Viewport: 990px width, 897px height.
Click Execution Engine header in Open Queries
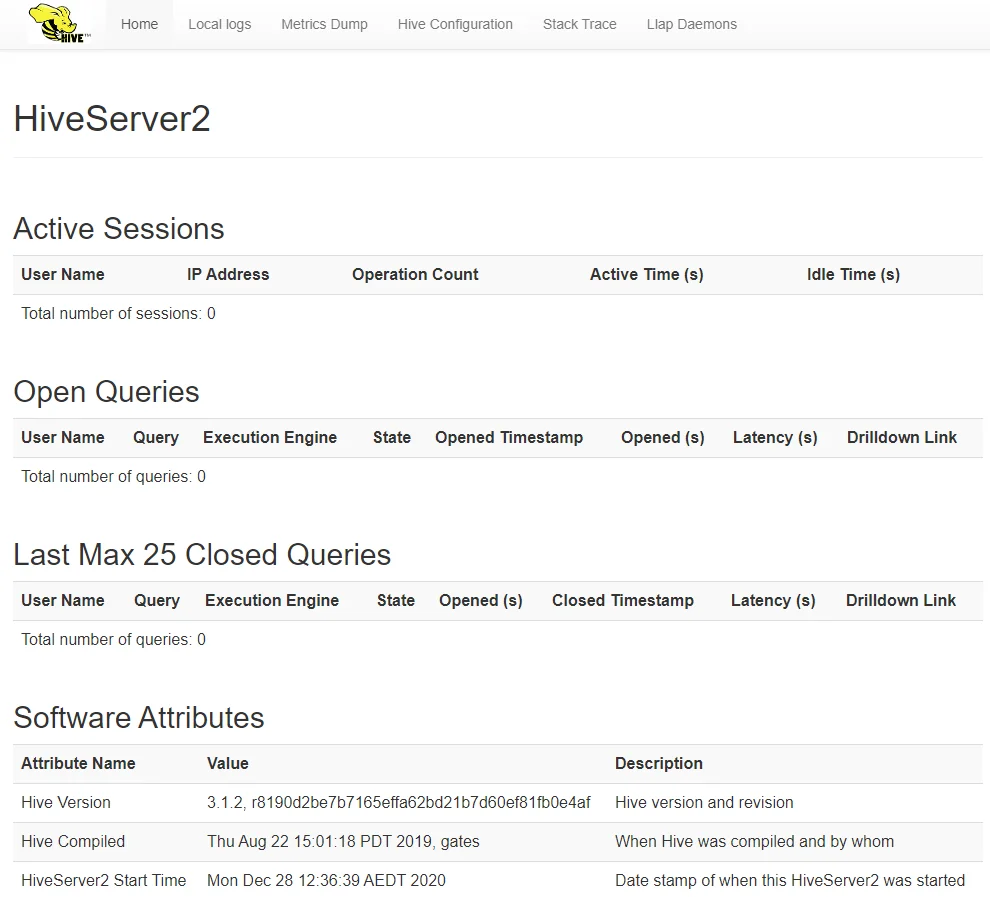tap(270, 438)
